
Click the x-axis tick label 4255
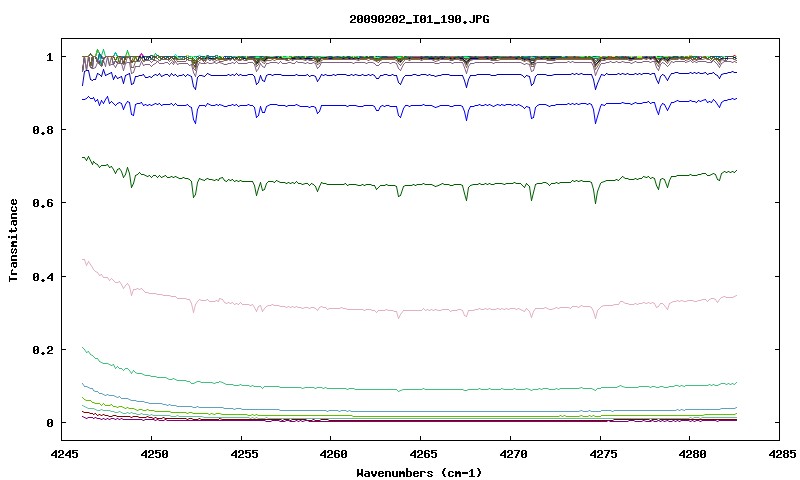[245, 454]
